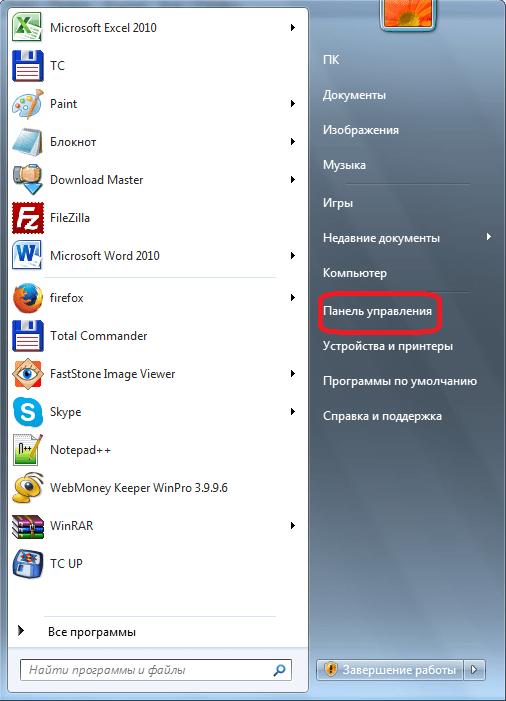
Task: Expand the Download Master submenu arrow
Action: point(293,180)
